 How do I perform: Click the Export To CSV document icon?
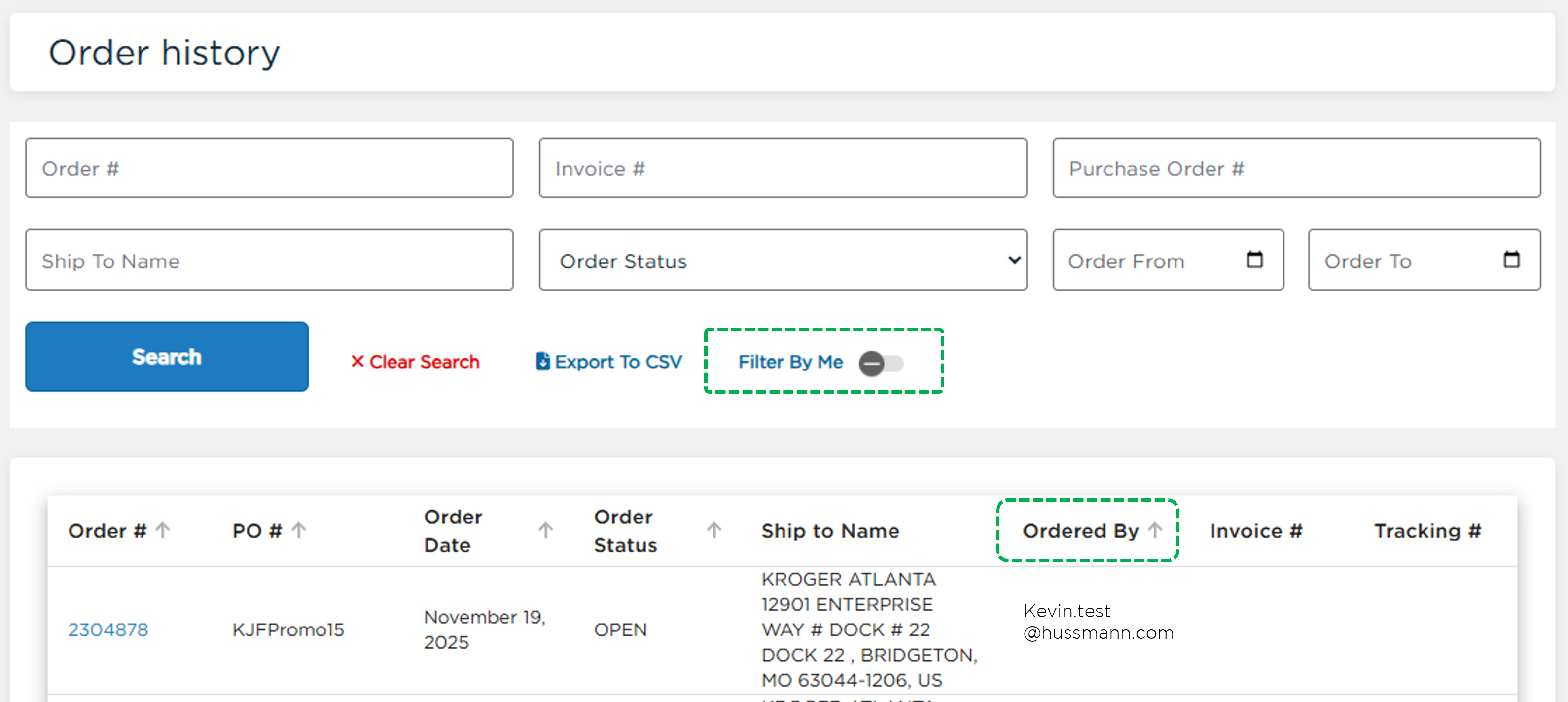pyautogui.click(x=542, y=361)
